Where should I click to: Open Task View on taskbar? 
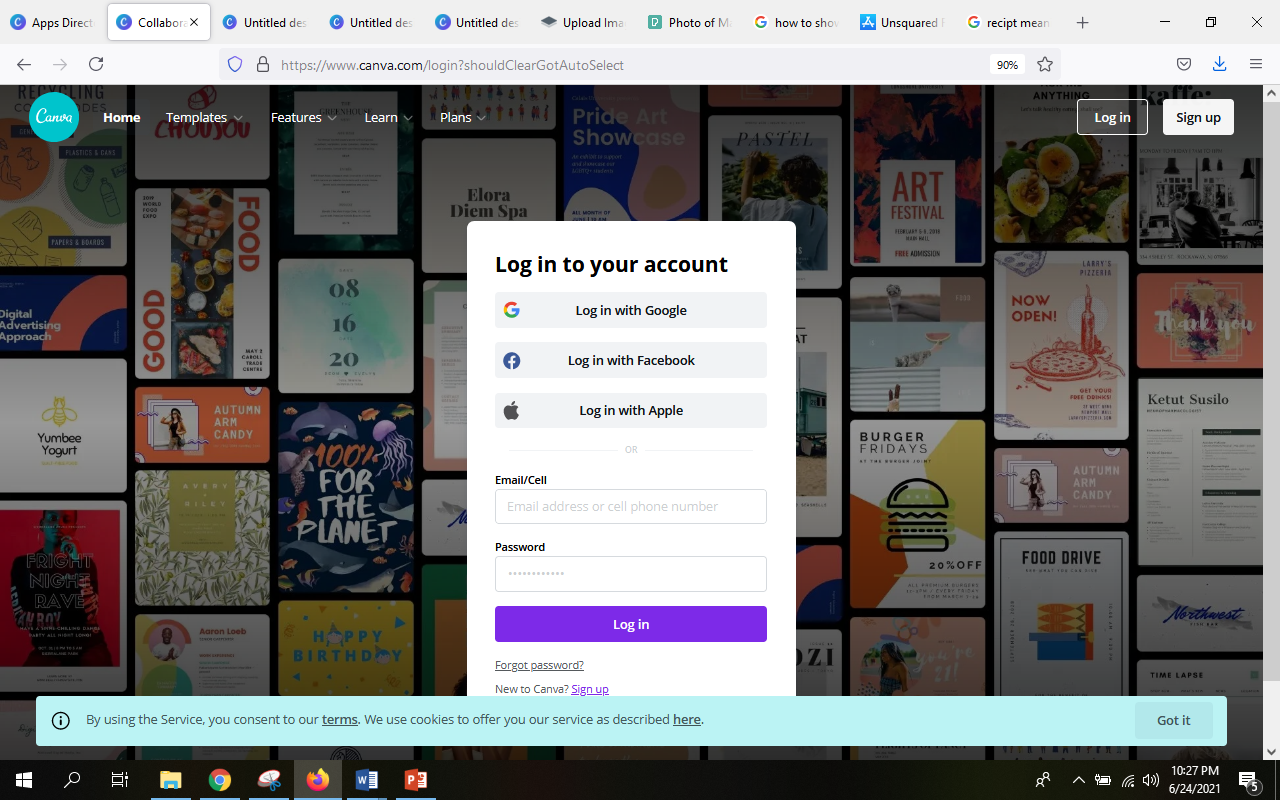click(x=119, y=780)
